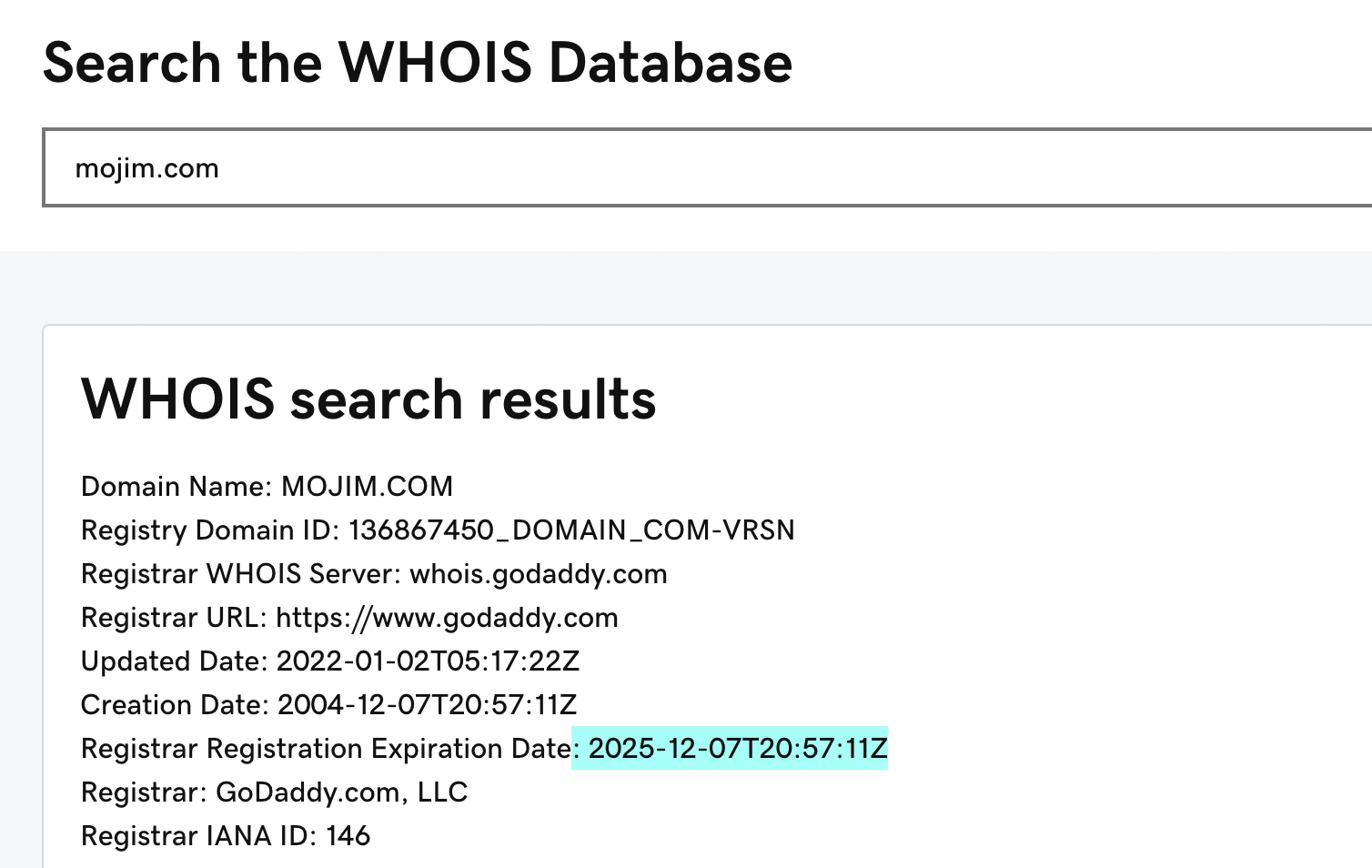Click the "Domain Name" field label

(x=173, y=487)
